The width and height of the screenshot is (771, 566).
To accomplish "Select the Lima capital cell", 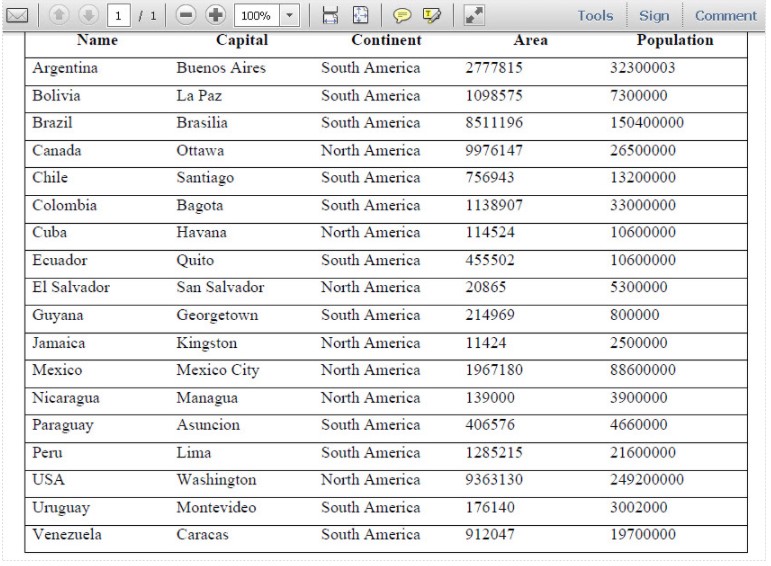I will pos(194,452).
